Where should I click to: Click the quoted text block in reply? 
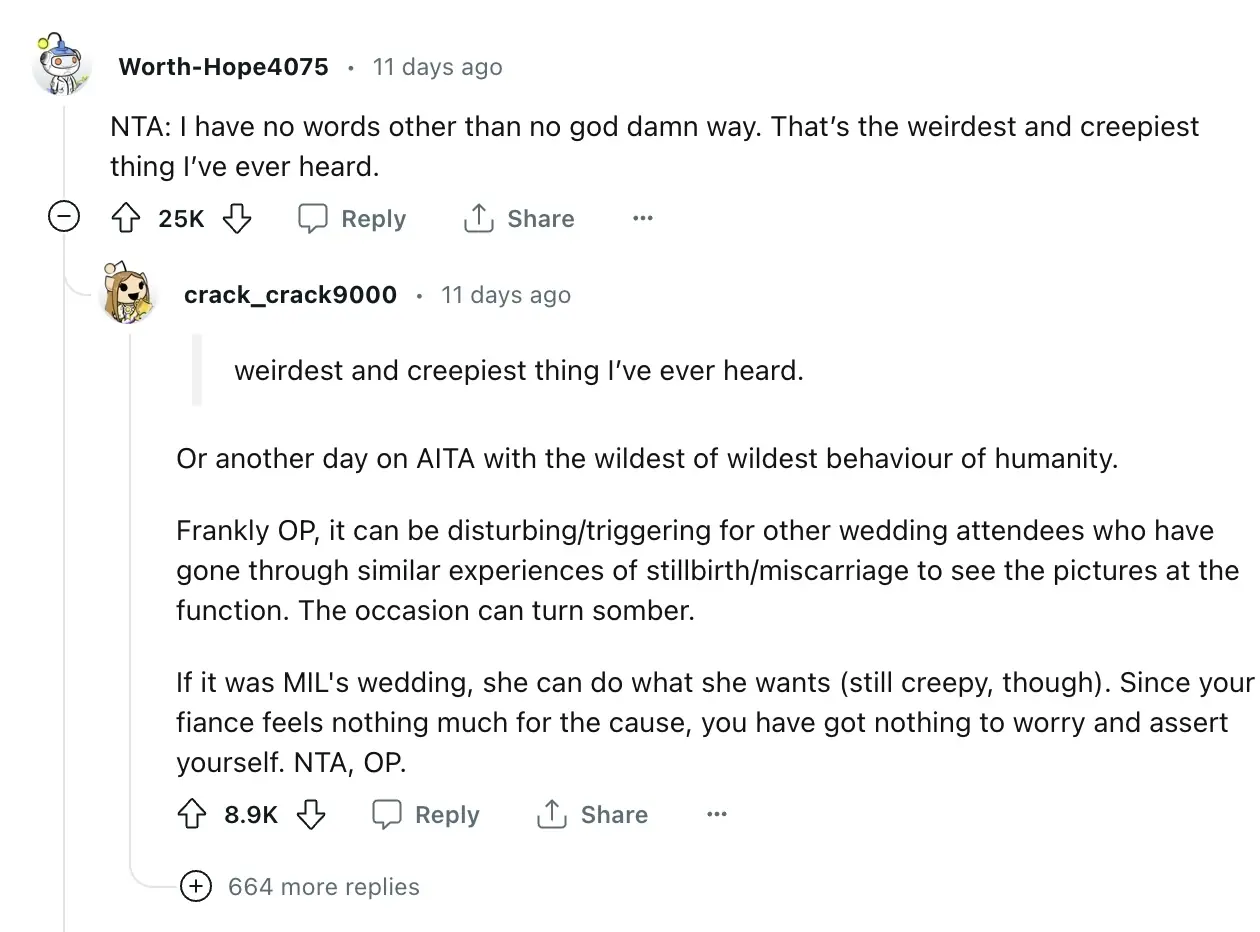518,371
